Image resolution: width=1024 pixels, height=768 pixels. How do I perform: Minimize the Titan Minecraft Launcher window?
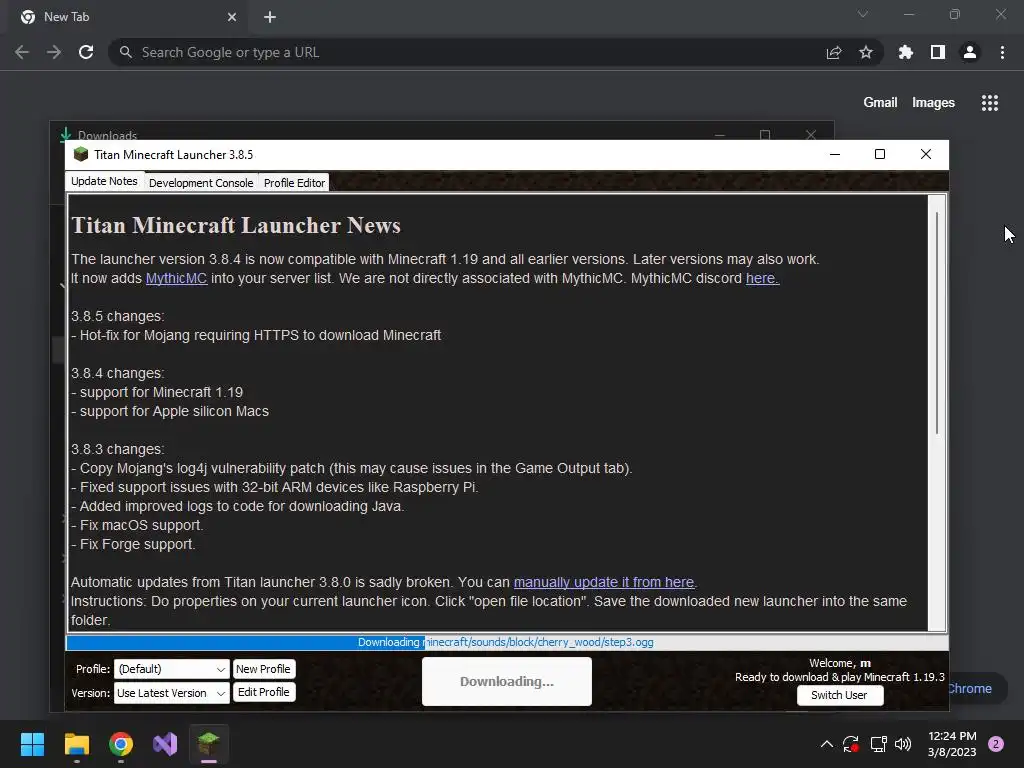click(x=835, y=154)
